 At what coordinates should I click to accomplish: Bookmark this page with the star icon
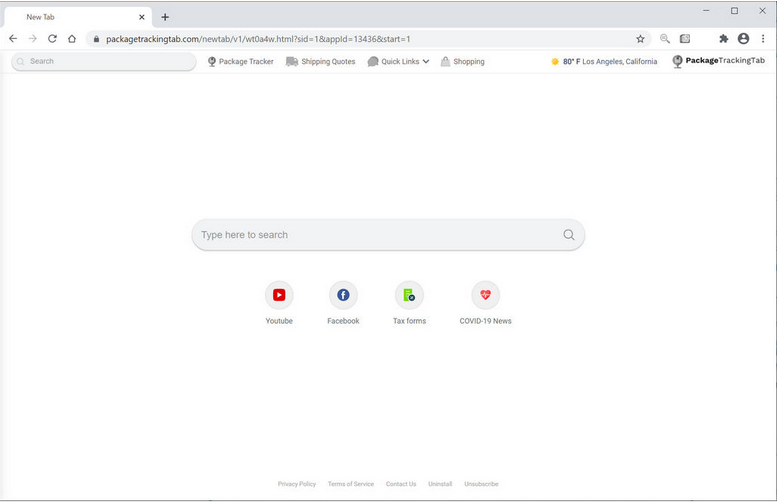pyautogui.click(x=640, y=39)
